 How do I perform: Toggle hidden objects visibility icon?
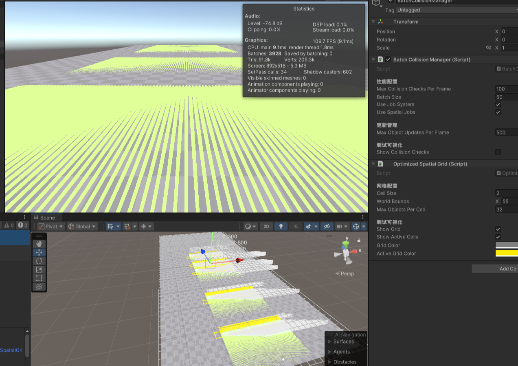(x=327, y=226)
